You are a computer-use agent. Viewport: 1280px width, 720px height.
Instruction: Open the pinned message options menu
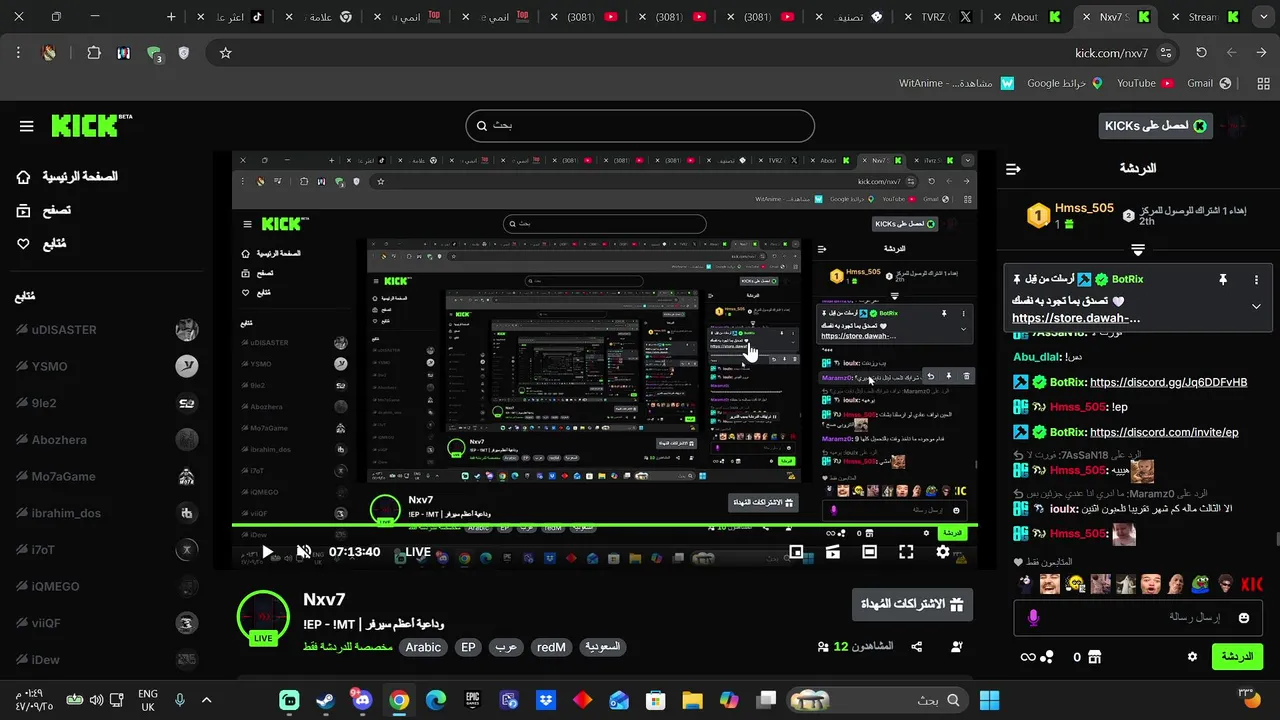pyautogui.click(x=1256, y=280)
